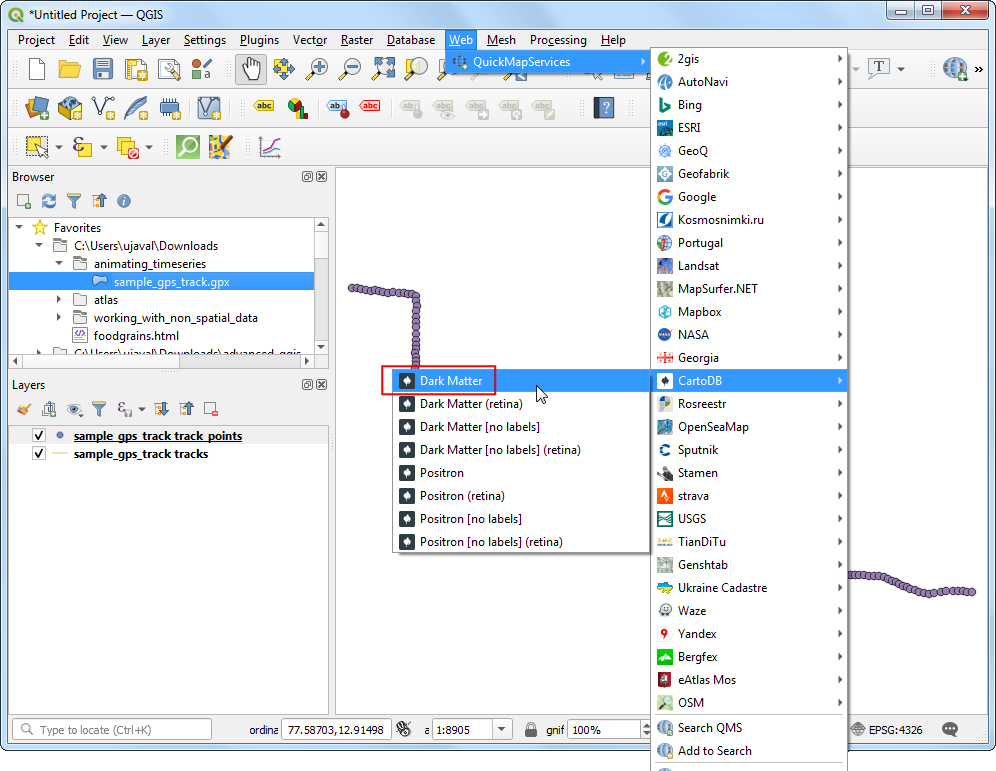The image size is (996, 771).
Task: Collapse all in Browser panel
Action: point(99,201)
